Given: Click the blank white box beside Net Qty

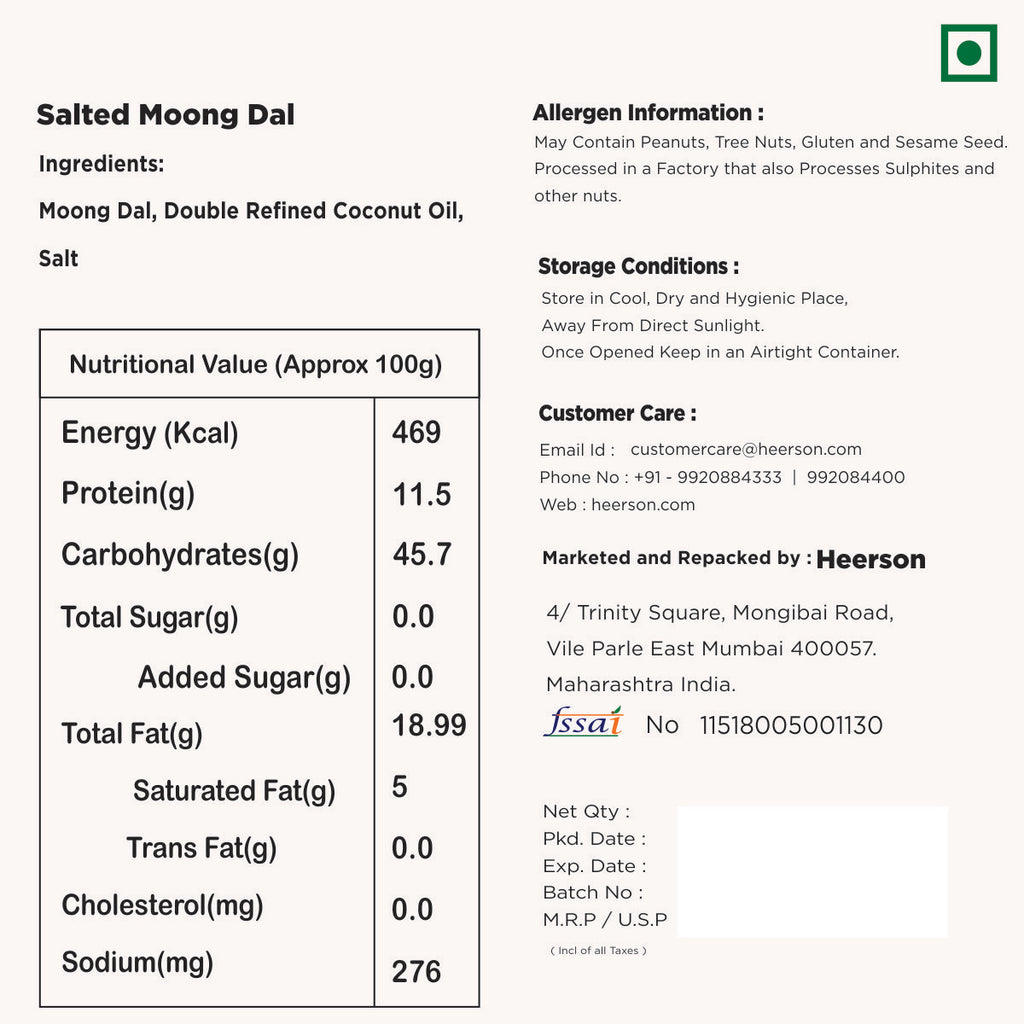Looking at the screenshot, I should point(812,871).
